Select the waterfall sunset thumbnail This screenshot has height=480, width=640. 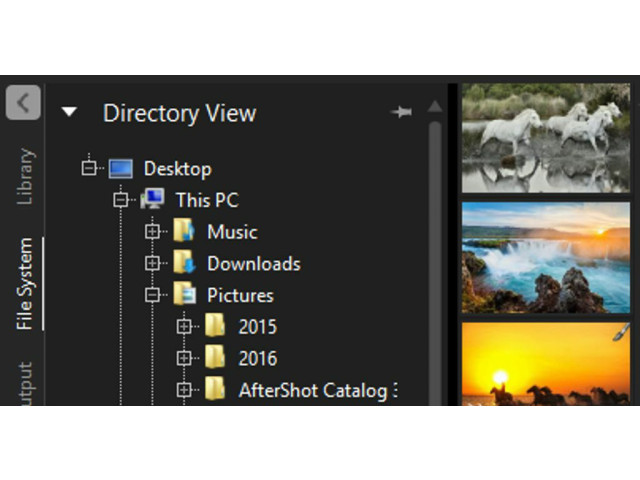click(546, 258)
